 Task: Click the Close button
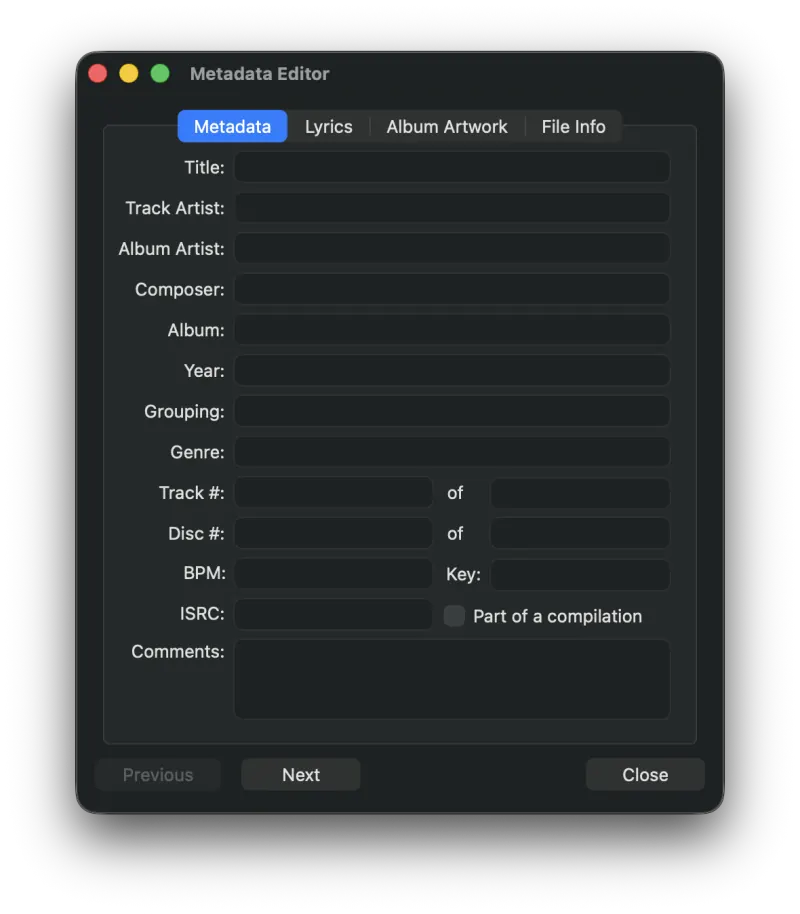(645, 775)
